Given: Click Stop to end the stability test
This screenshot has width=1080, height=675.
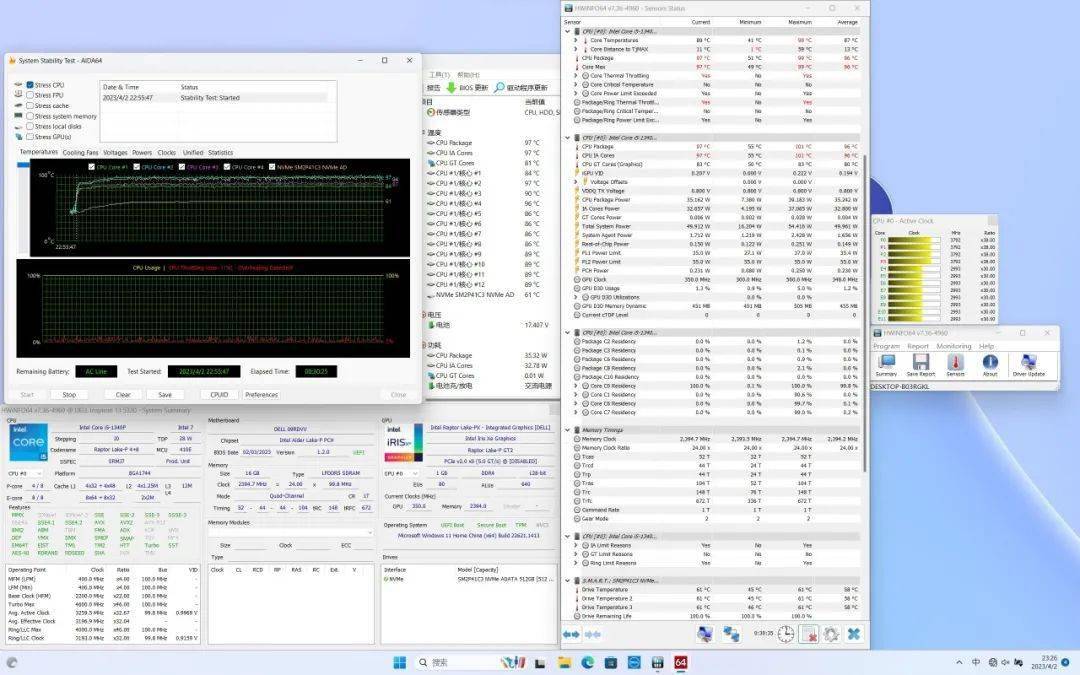Looking at the screenshot, I should click(x=69, y=395).
